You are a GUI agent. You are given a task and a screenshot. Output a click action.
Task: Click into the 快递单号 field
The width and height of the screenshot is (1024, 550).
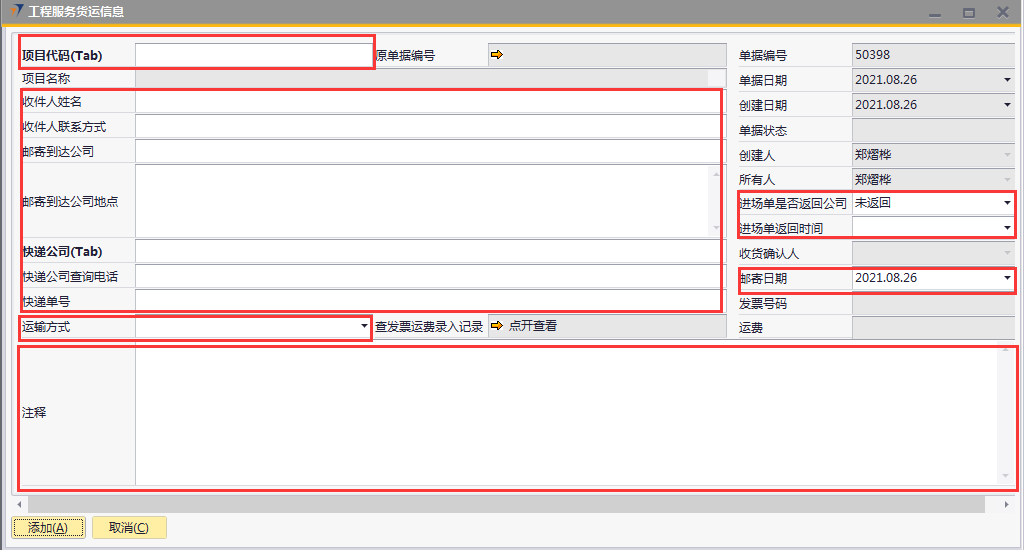(x=427, y=300)
